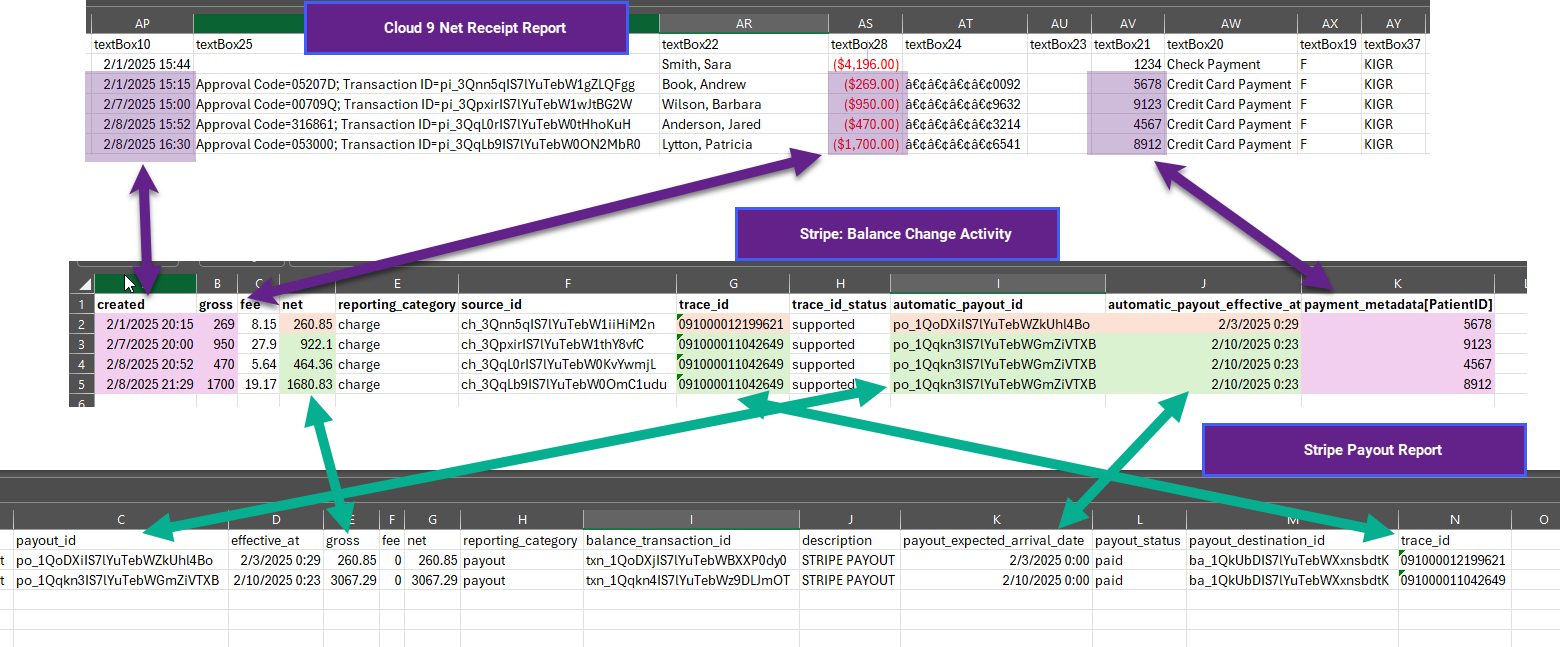
Task: Select the AS column header
Action: [865, 24]
